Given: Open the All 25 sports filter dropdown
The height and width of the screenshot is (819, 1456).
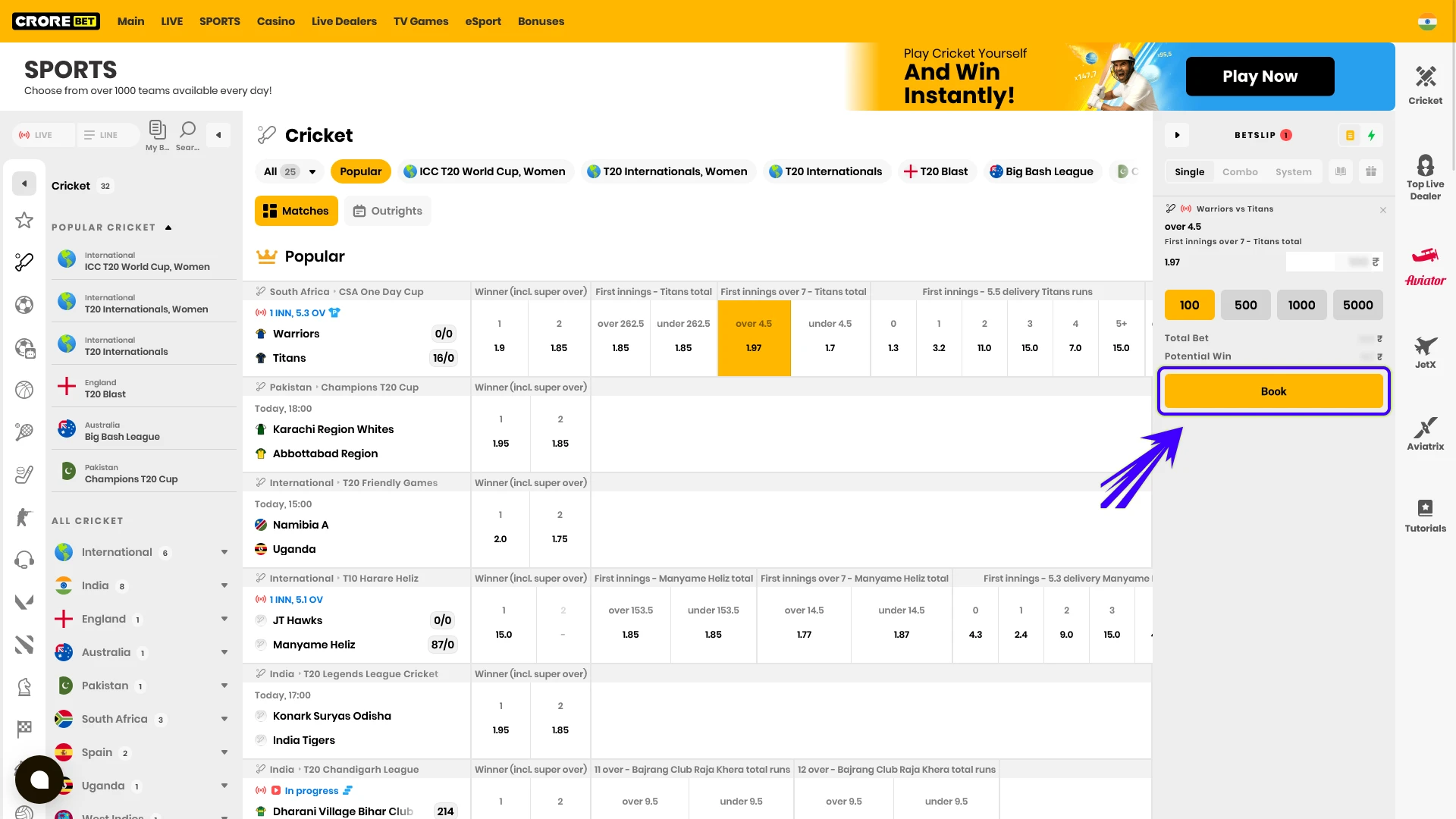Looking at the screenshot, I should pyautogui.click(x=288, y=171).
